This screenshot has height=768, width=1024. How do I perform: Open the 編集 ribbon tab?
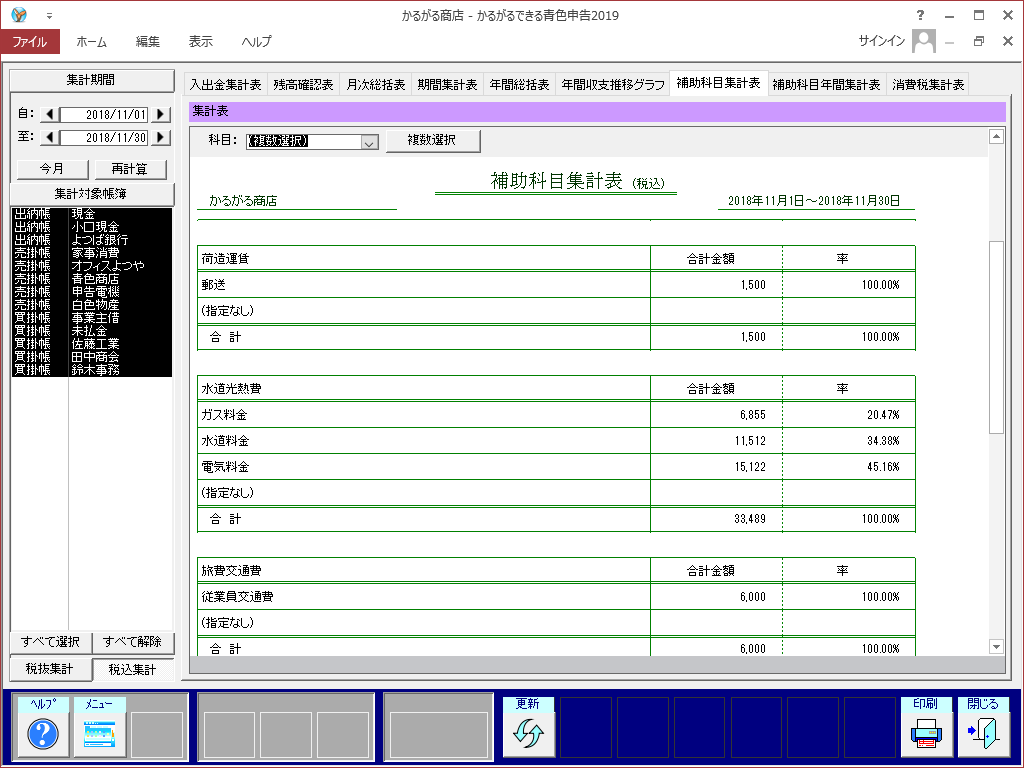click(148, 42)
